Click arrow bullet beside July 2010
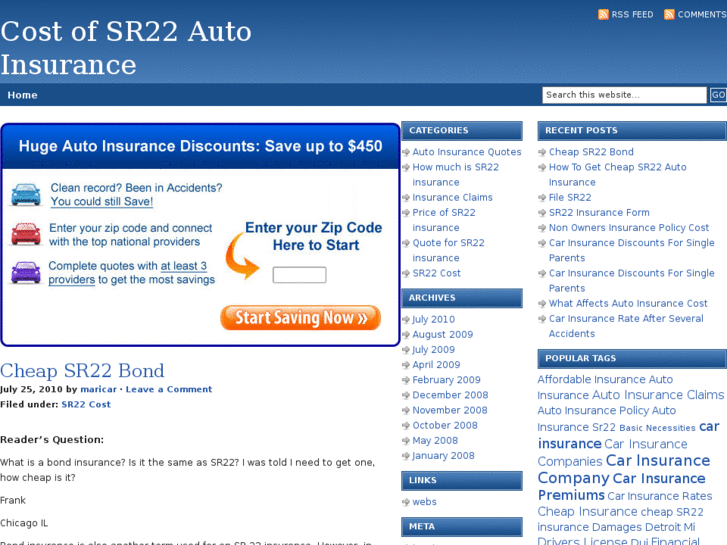 coord(406,319)
